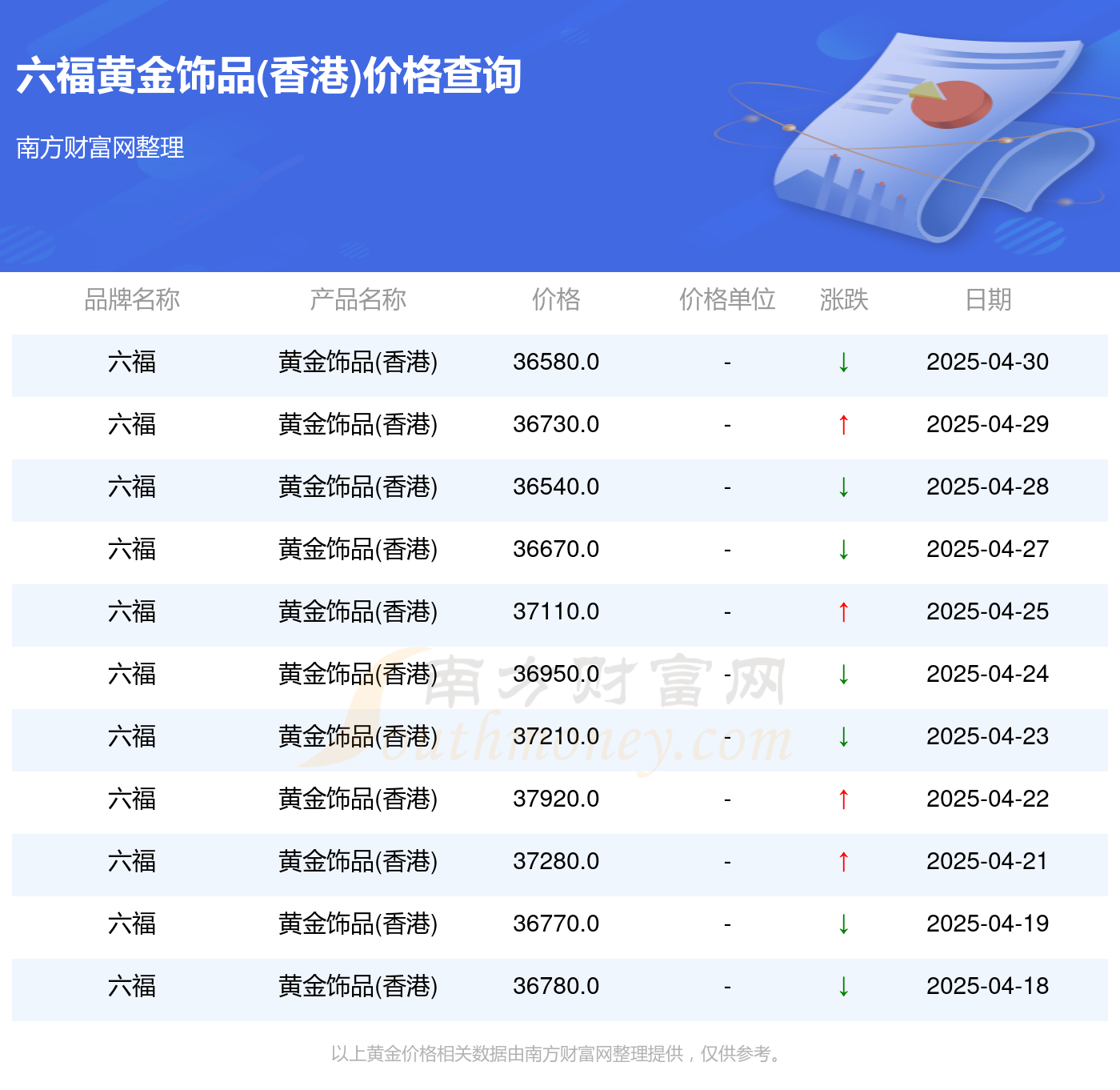Click the up arrow for 2025-04-25
This screenshot has width=1120, height=1090.
tap(843, 612)
